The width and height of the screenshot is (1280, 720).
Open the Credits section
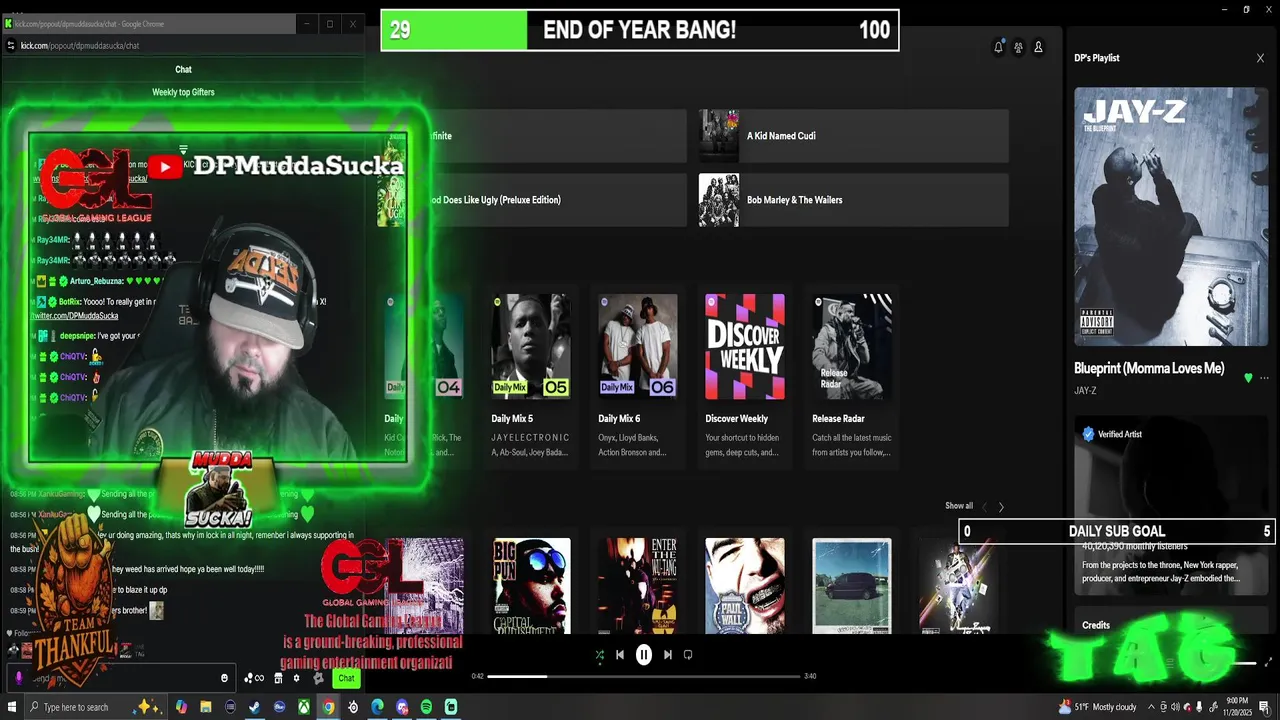(x=1096, y=625)
